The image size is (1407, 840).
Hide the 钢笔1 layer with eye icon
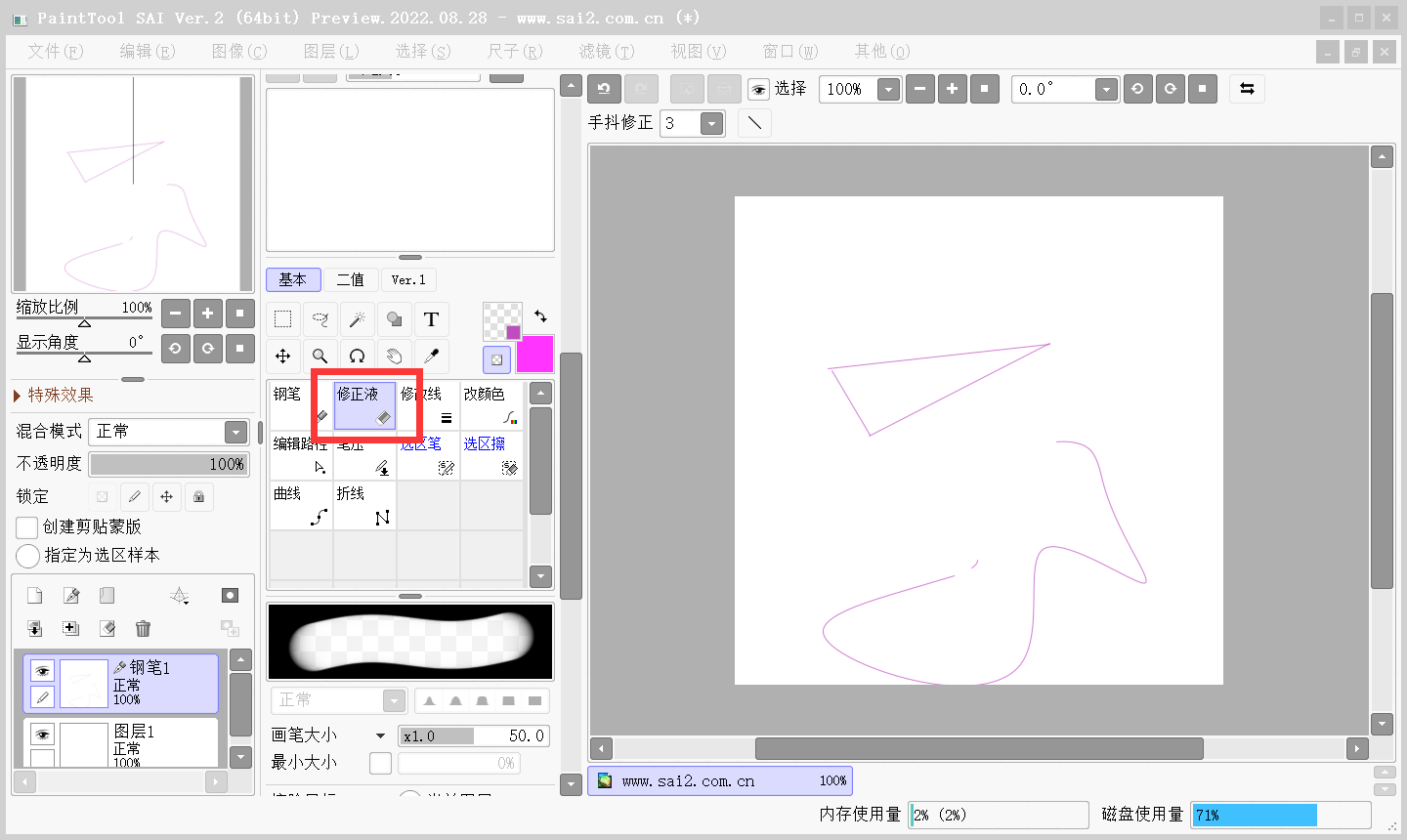pyautogui.click(x=42, y=671)
